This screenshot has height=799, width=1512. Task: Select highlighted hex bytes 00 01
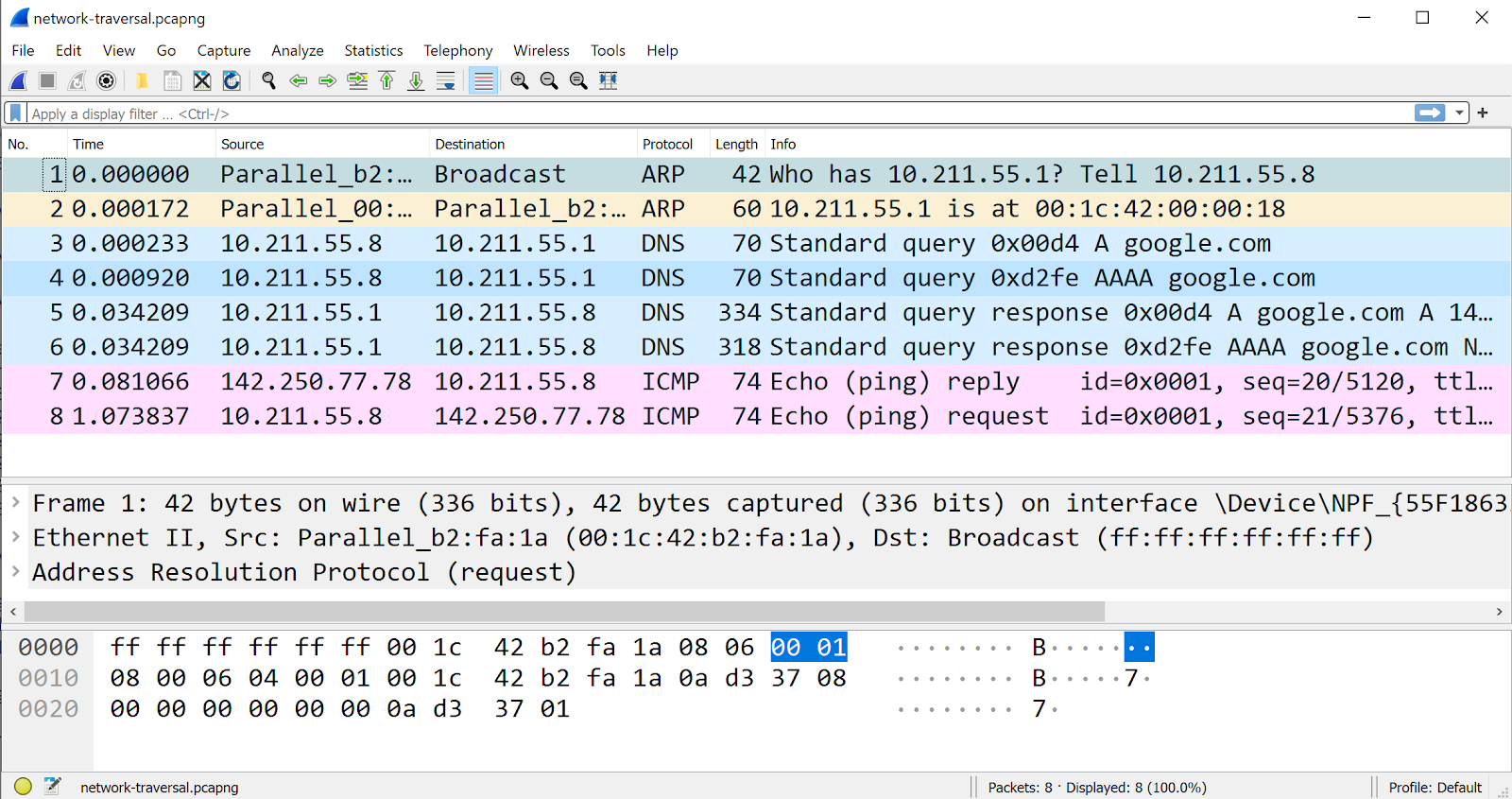(809, 648)
